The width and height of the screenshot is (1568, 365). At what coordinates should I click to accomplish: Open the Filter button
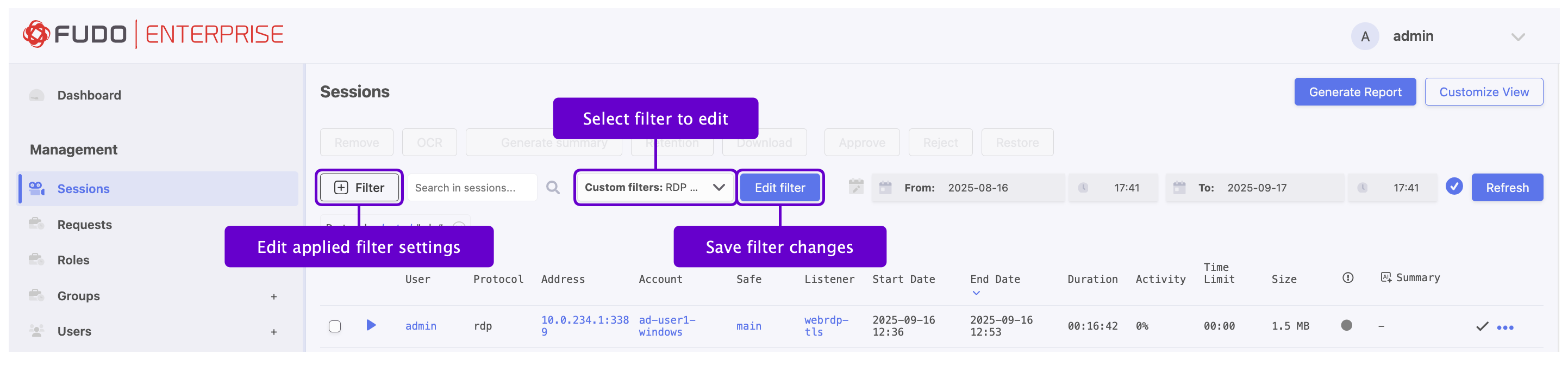tap(359, 188)
